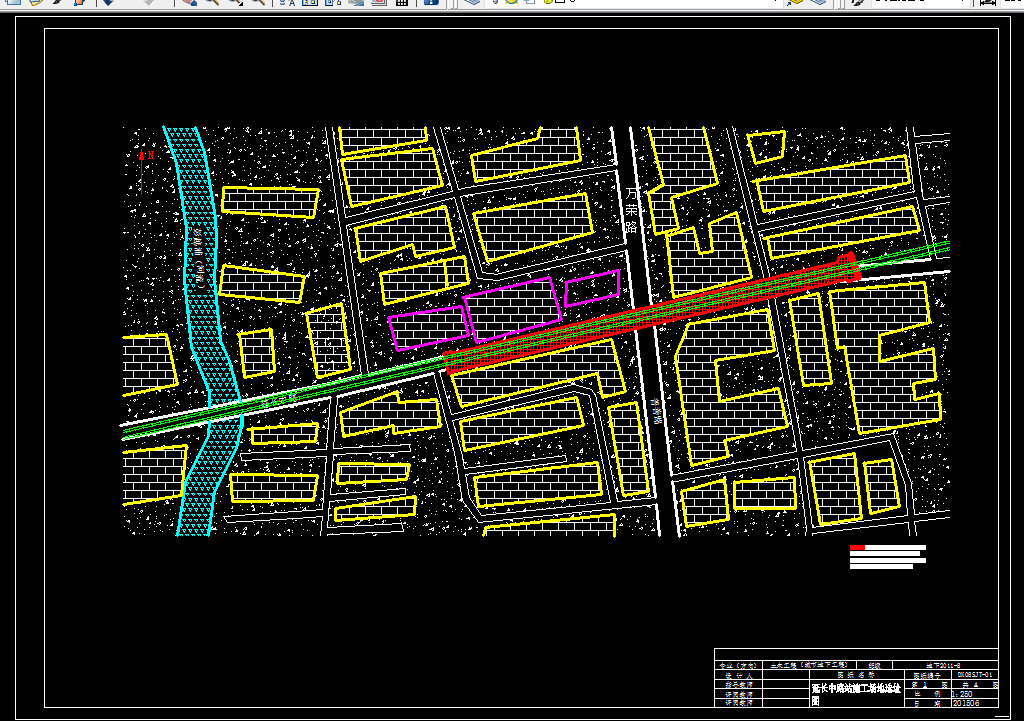Click the legend block below the map
This screenshot has width=1024, height=721.
click(x=888, y=557)
